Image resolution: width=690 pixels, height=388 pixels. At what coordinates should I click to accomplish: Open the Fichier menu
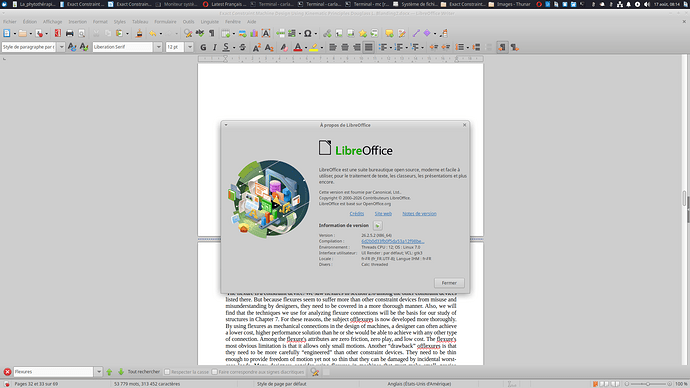click(x=10, y=22)
